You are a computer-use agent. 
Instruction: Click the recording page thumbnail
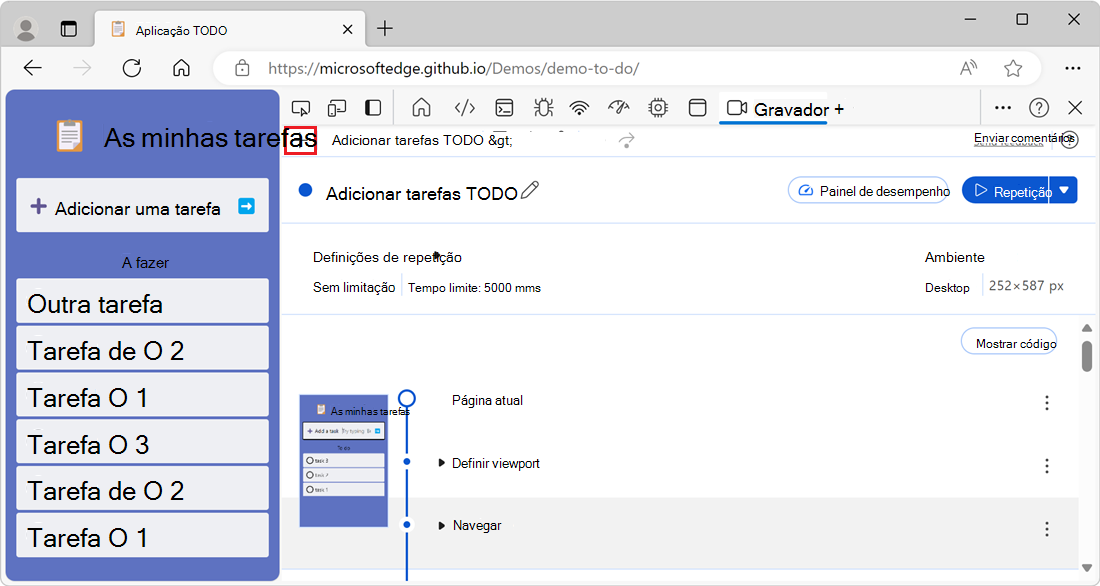click(x=344, y=460)
